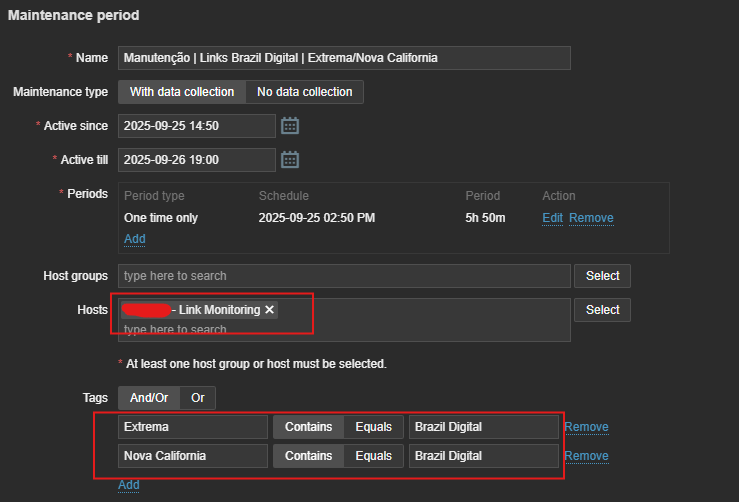Click Select button for Host groups
Viewport: 739px width, 502px height.
pos(602,276)
